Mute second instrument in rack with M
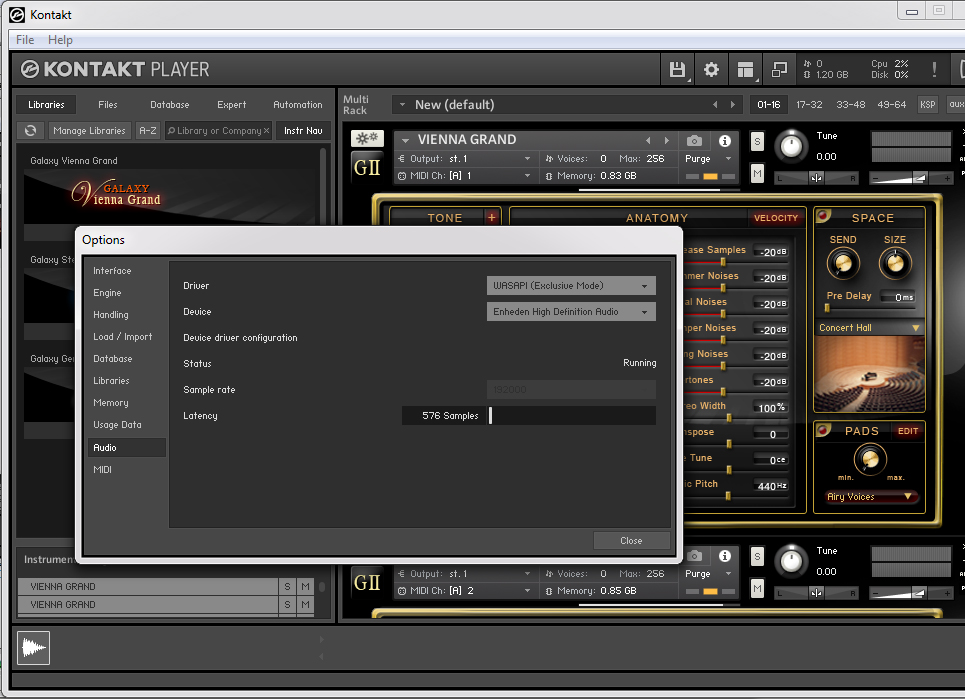The width and height of the screenshot is (965, 699). point(758,588)
